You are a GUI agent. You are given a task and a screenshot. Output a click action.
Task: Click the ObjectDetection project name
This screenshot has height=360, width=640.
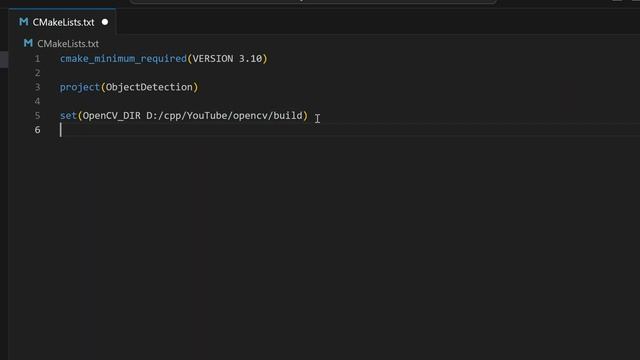tap(149, 87)
